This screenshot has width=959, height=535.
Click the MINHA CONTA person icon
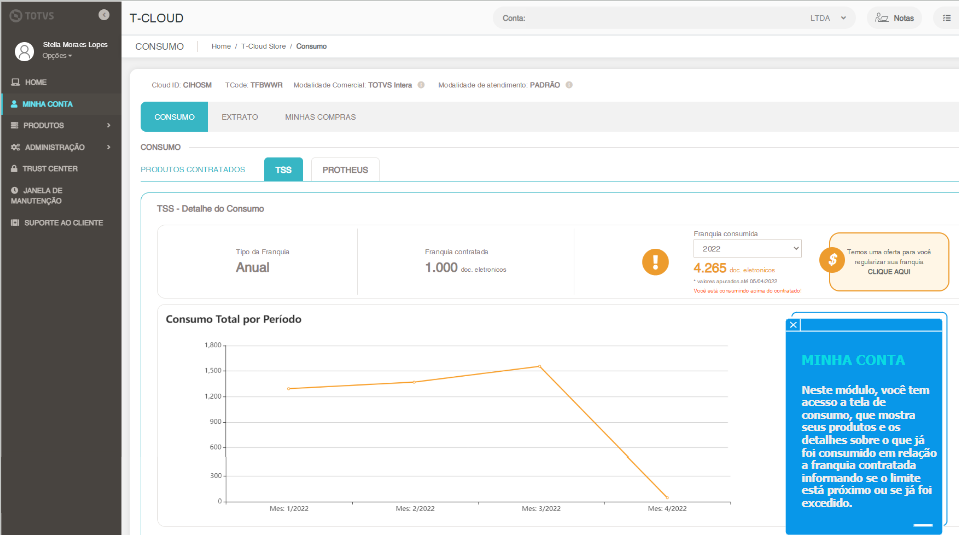tap(14, 104)
